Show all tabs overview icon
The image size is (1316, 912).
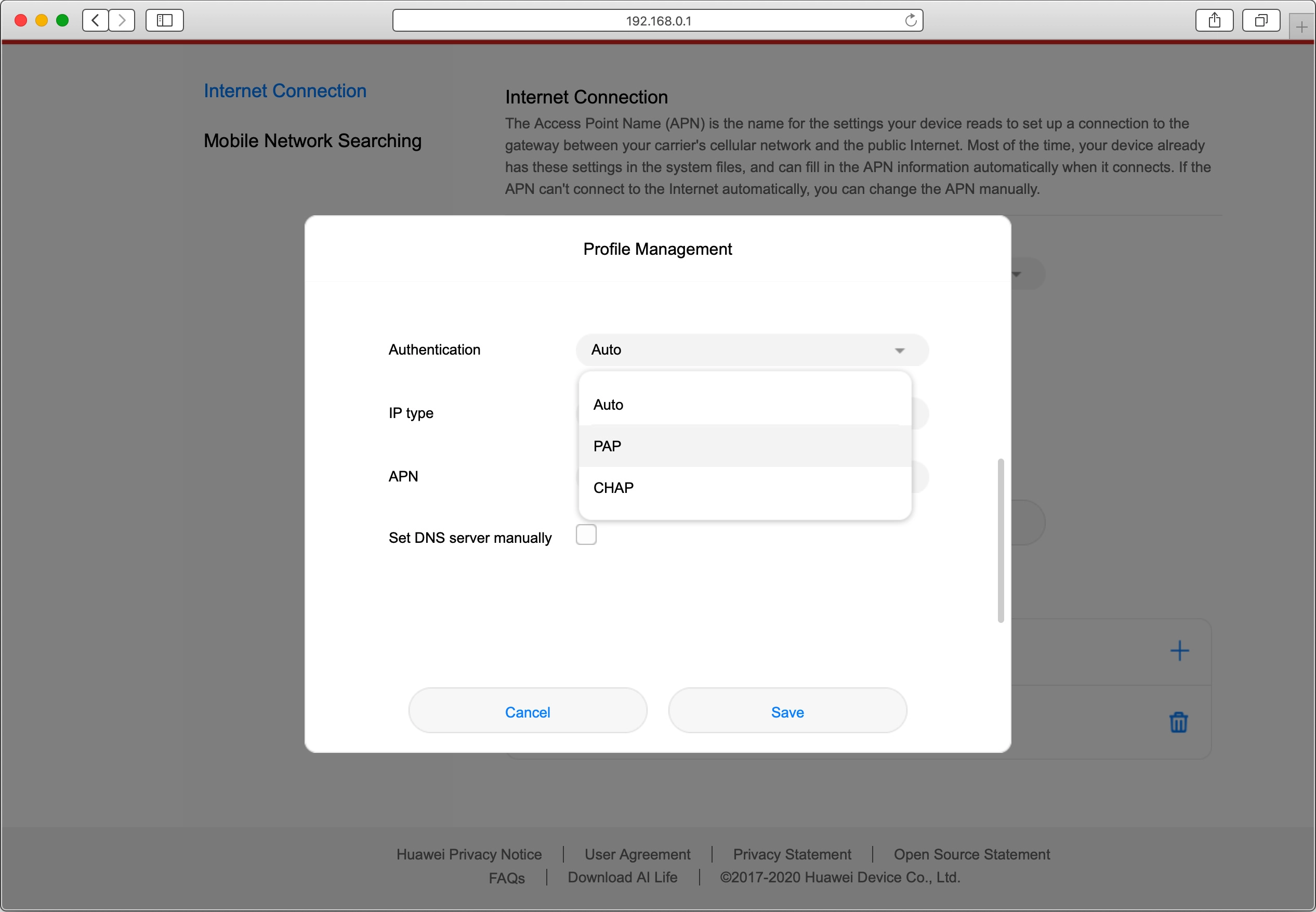click(1260, 21)
